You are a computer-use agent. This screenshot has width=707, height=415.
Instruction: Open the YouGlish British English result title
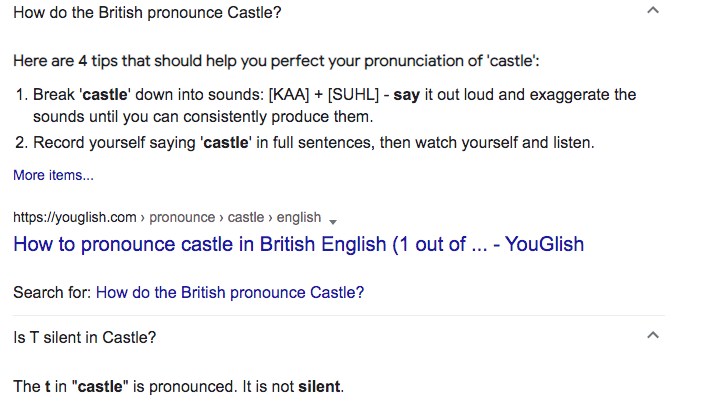point(298,244)
